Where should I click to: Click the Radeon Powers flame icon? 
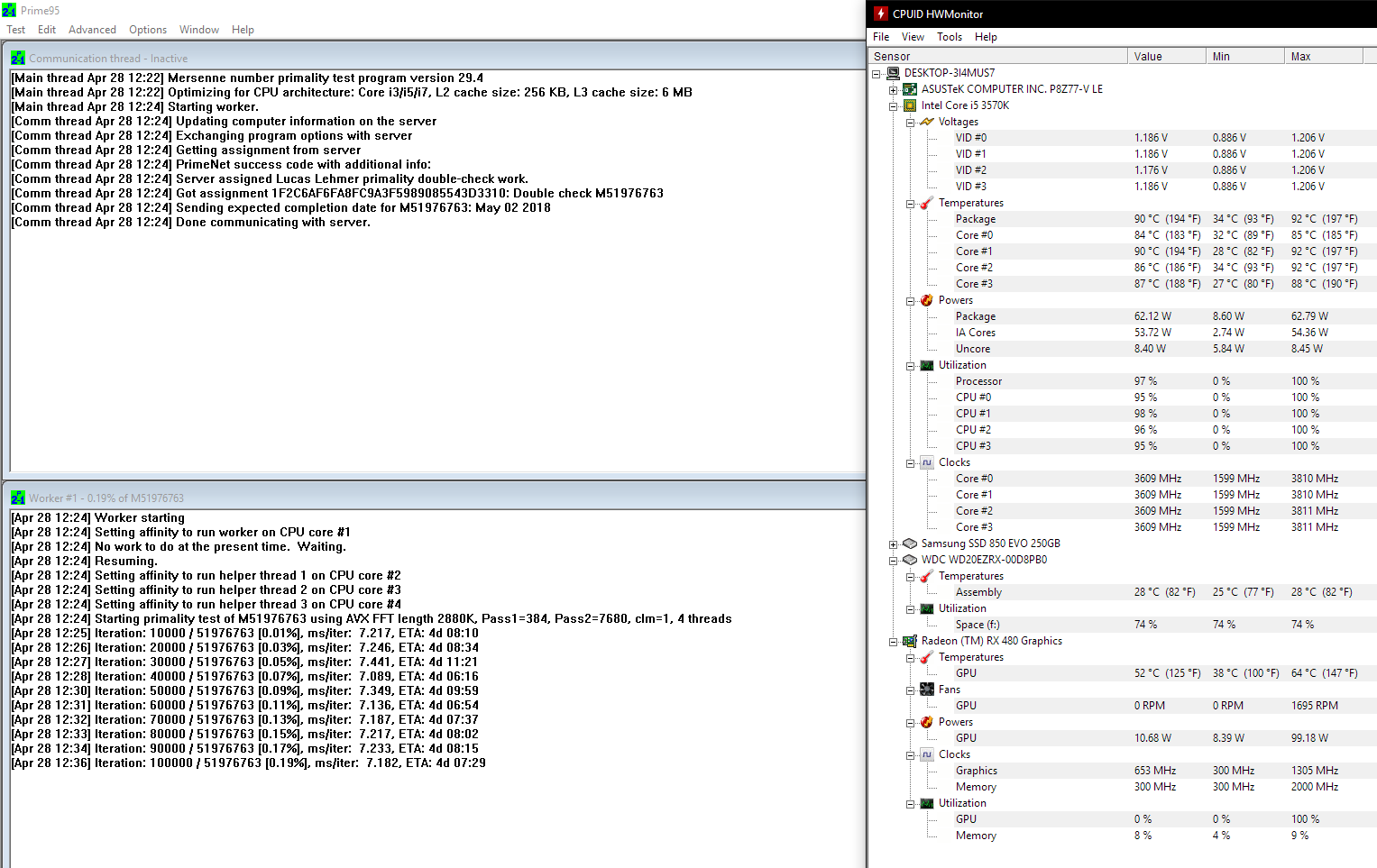tap(927, 722)
